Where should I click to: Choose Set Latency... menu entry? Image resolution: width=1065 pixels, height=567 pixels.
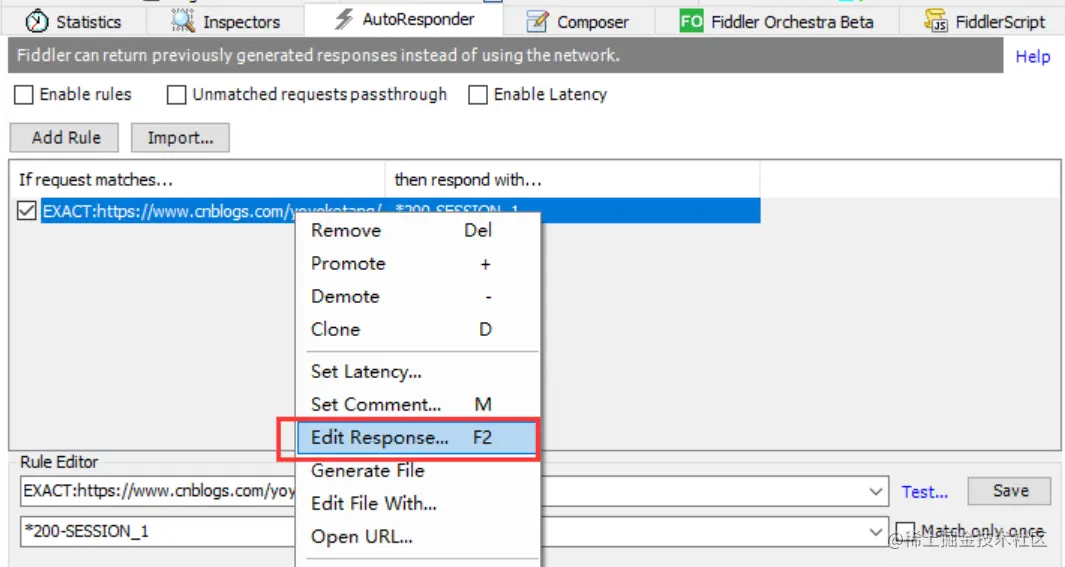tap(418, 371)
